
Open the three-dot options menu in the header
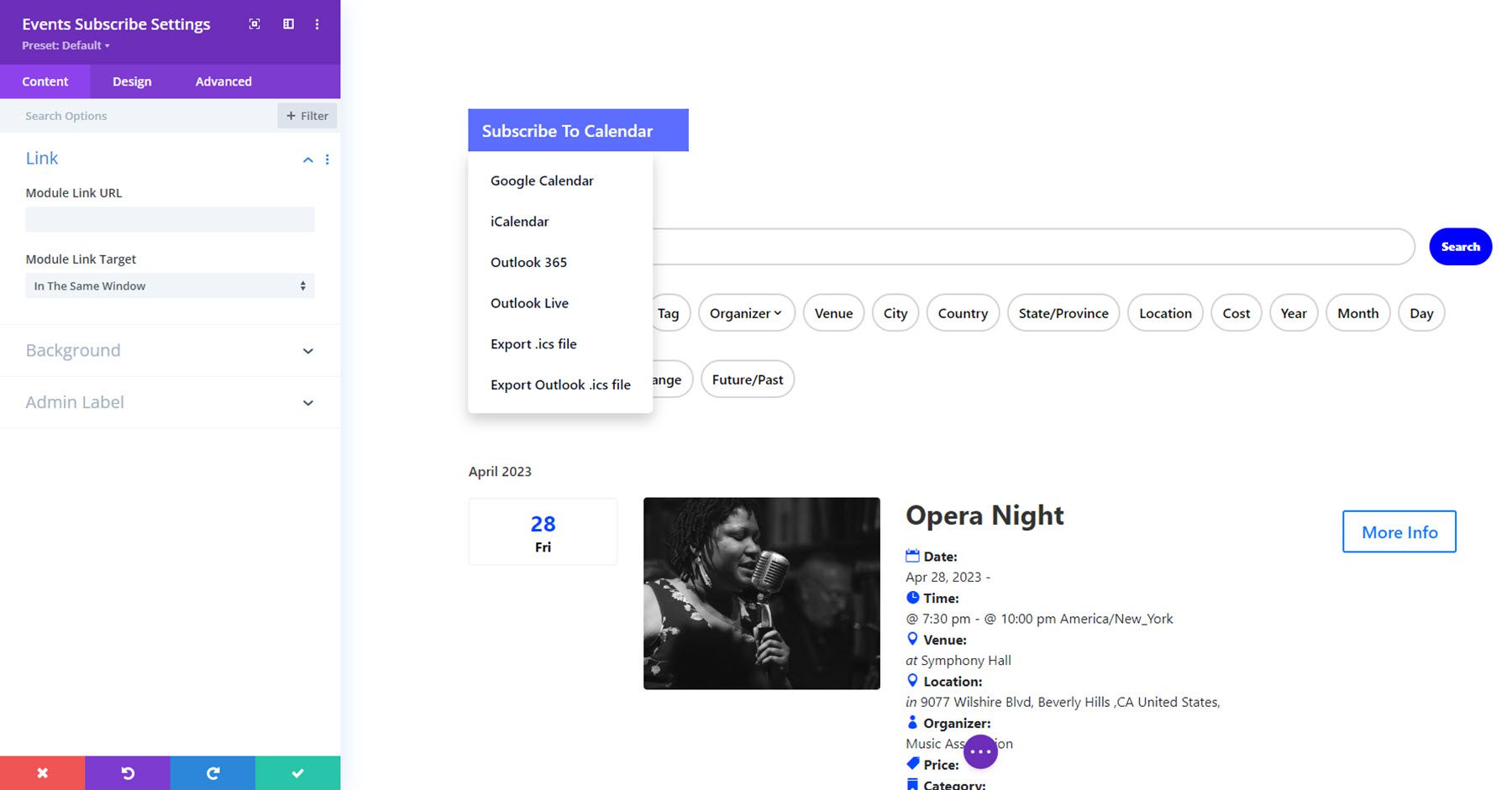tap(318, 24)
